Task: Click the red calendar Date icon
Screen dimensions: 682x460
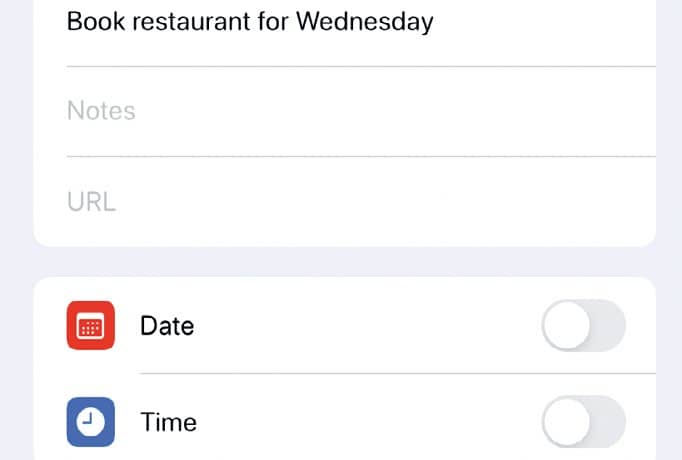Action: [90, 325]
